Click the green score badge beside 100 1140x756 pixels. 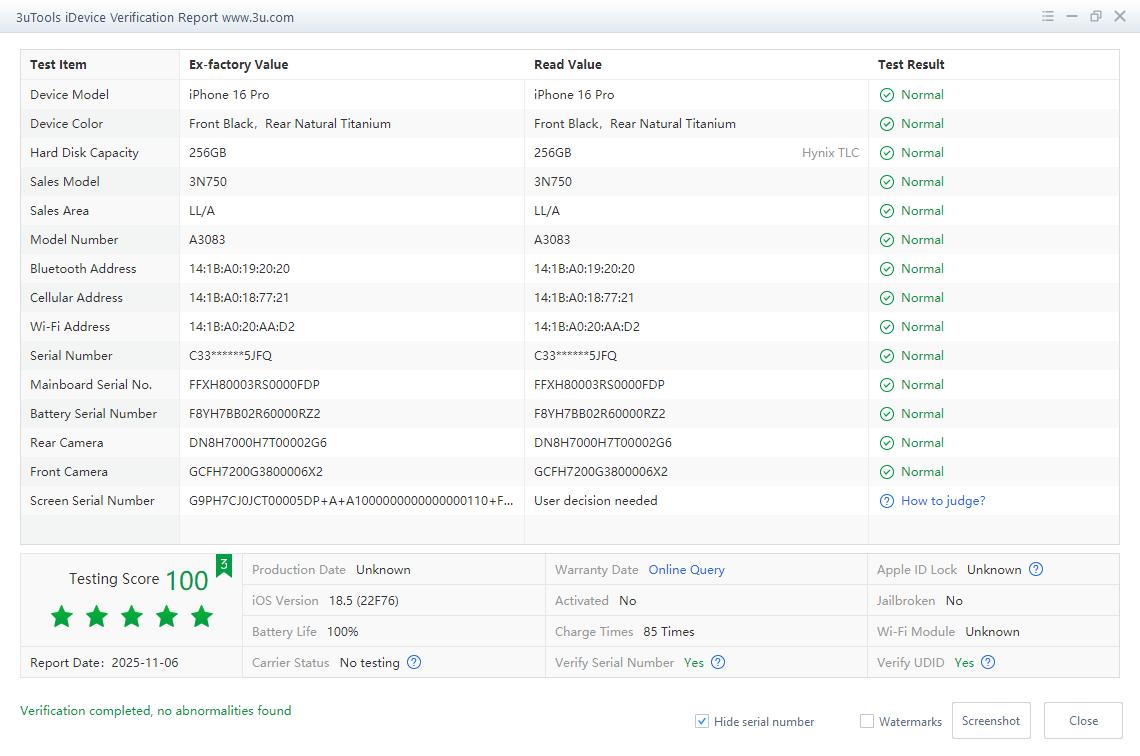224,566
